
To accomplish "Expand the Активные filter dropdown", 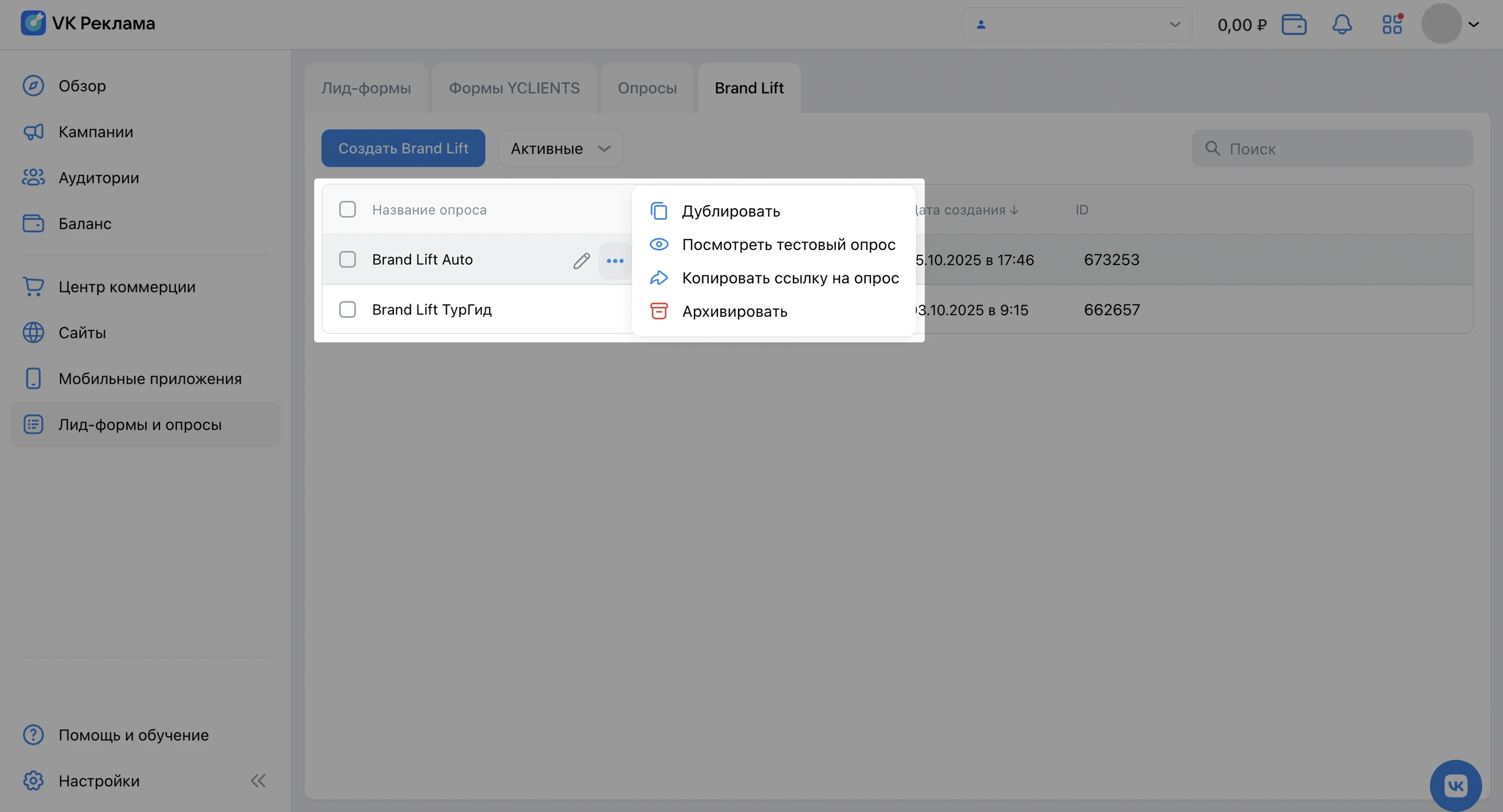I will click(560, 148).
